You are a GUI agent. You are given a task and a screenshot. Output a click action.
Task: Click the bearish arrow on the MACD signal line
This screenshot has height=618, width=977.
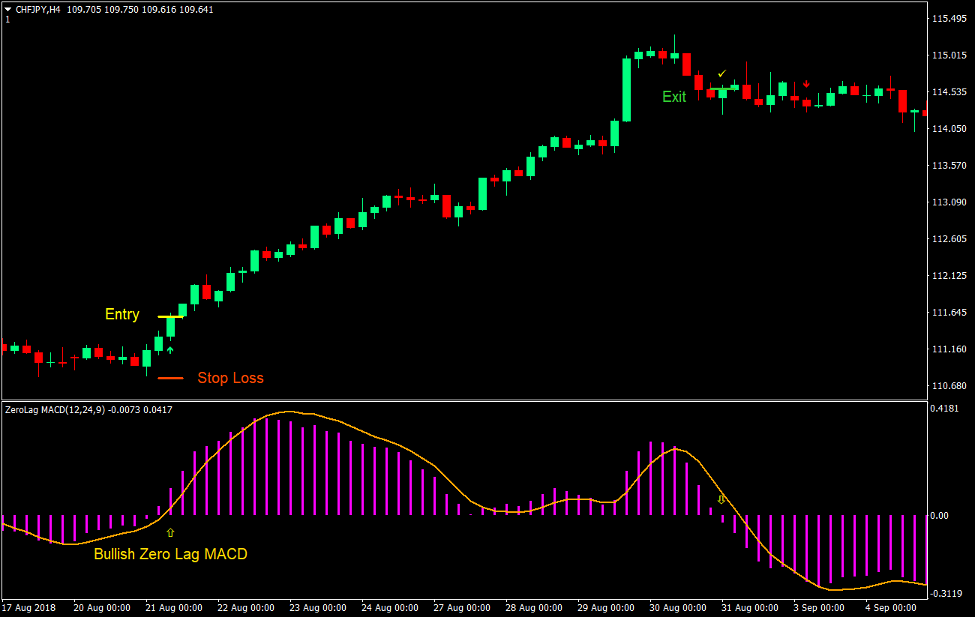(x=721, y=499)
